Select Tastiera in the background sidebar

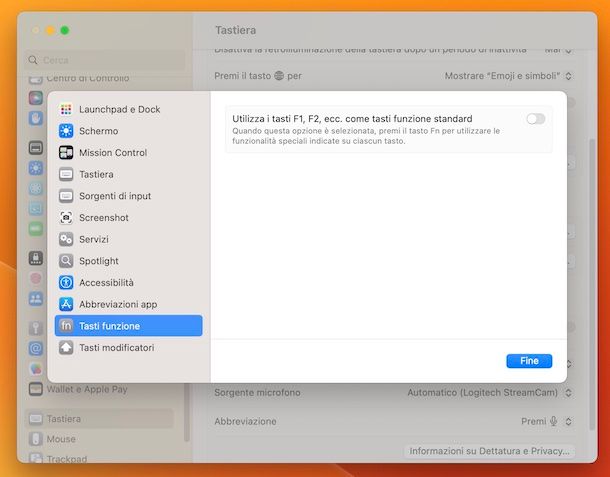[x=99, y=419]
